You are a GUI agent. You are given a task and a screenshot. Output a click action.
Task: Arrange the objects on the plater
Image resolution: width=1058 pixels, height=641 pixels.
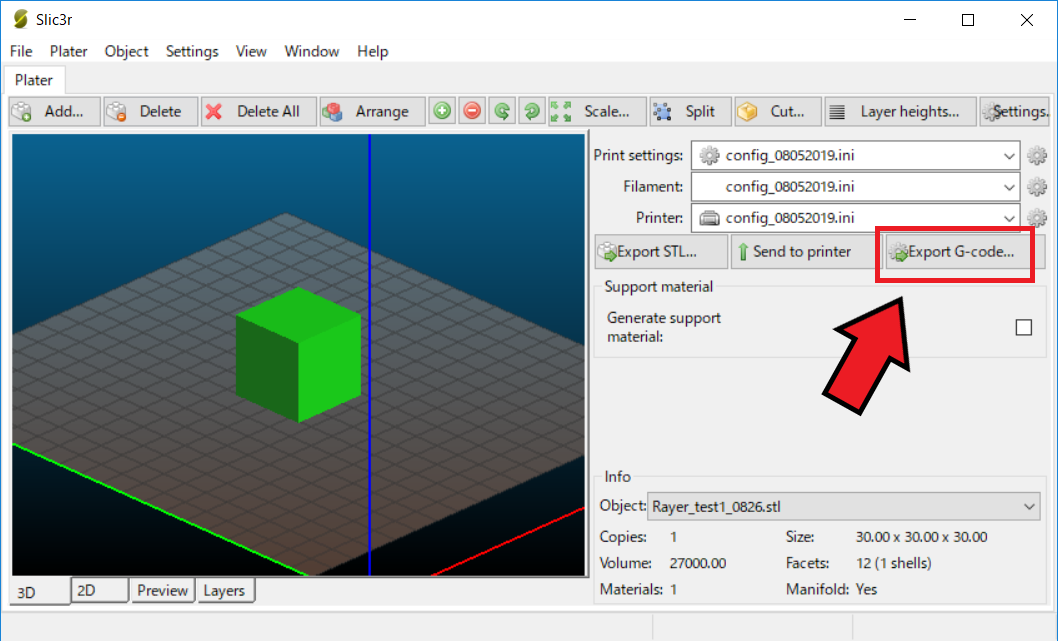tap(372, 111)
